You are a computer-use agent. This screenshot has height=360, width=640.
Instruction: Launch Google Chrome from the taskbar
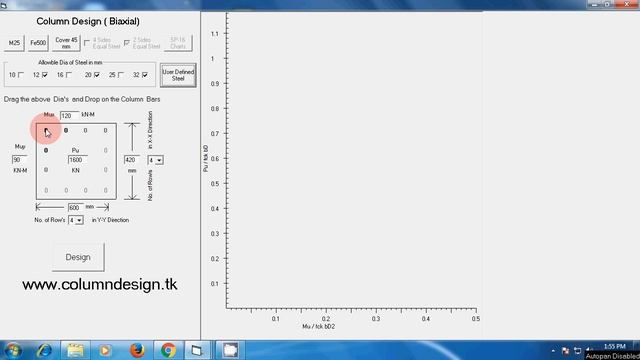pyautogui.click(x=168, y=350)
